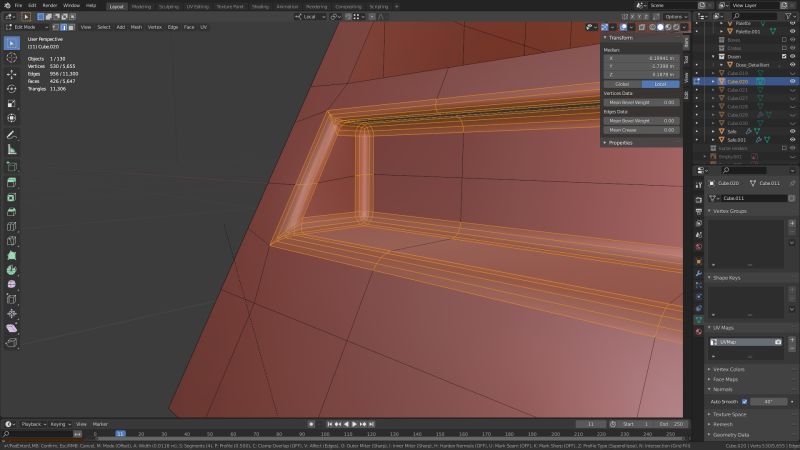Select the Add Cube tool
The height and width of the screenshot is (450, 800).
[11, 167]
